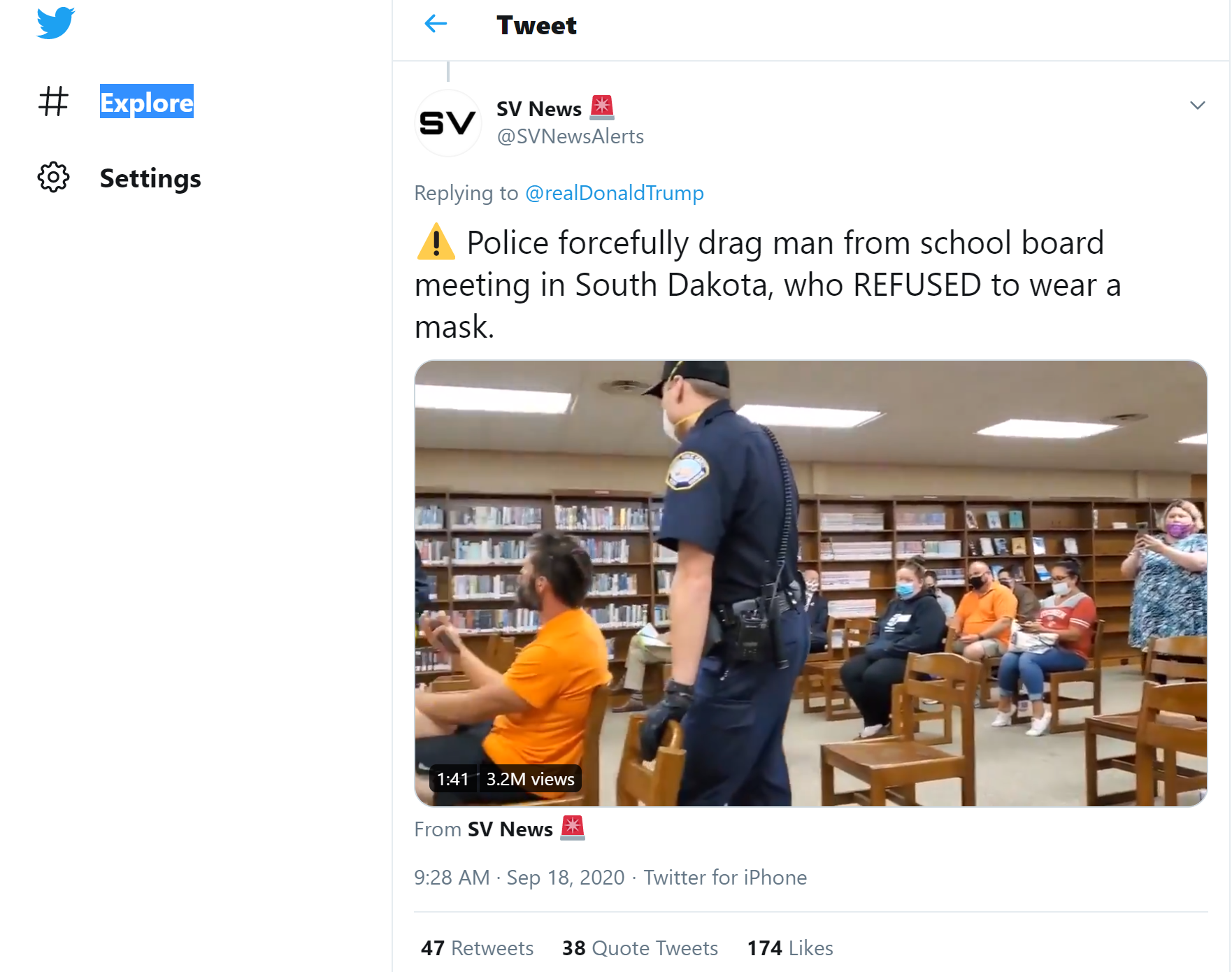Open the Explore menu item
Image resolution: width=1232 pixels, height=972 pixels.
[x=146, y=102]
